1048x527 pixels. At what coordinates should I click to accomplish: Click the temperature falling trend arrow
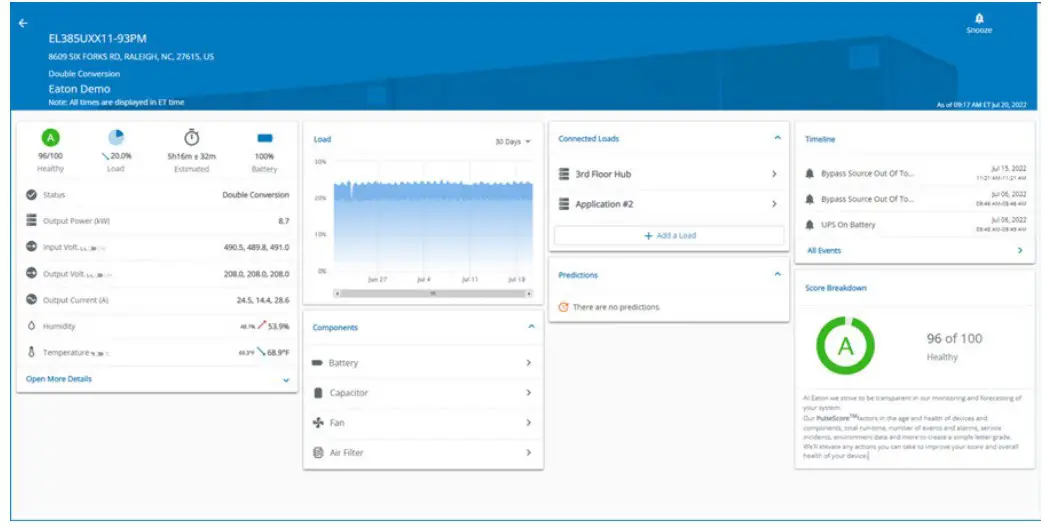(x=261, y=351)
